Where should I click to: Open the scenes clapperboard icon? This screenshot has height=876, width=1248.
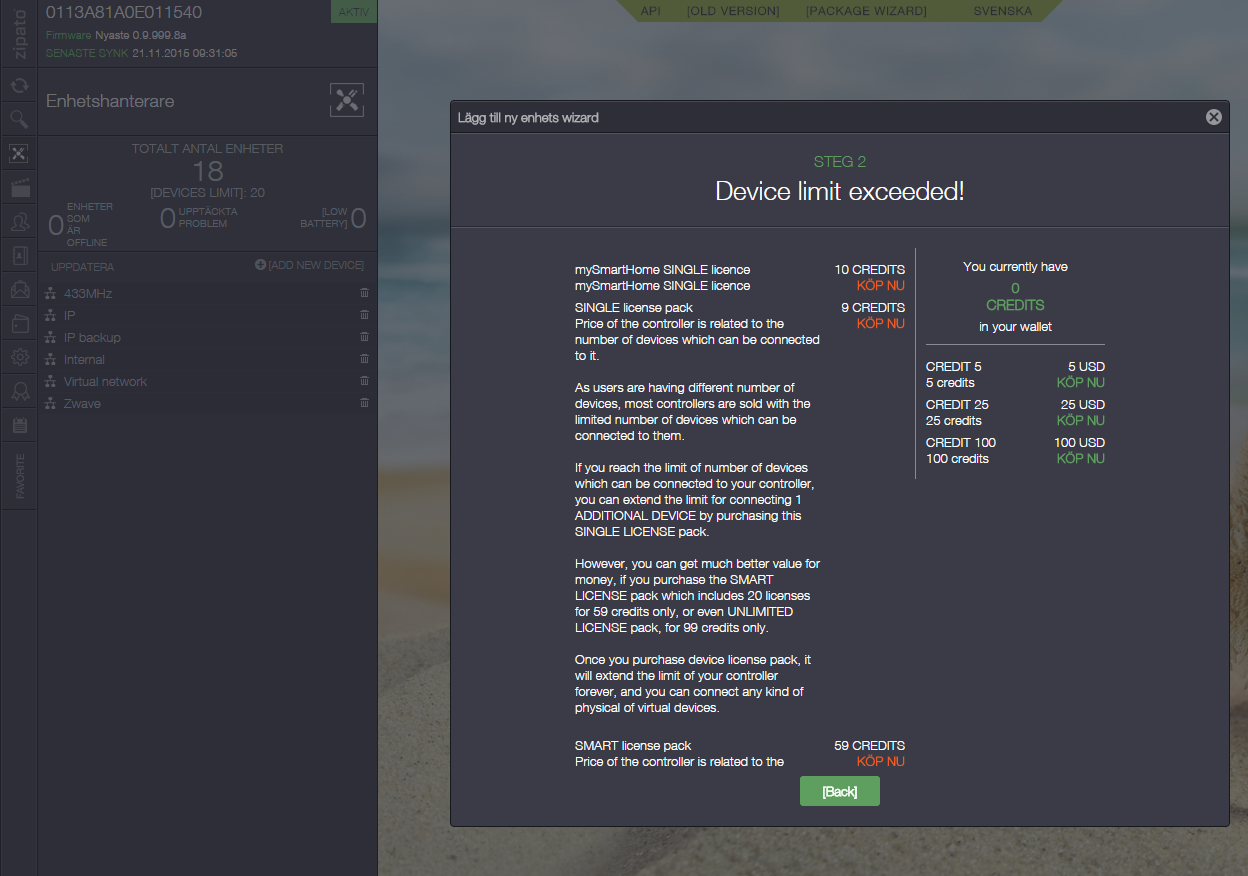(19, 188)
